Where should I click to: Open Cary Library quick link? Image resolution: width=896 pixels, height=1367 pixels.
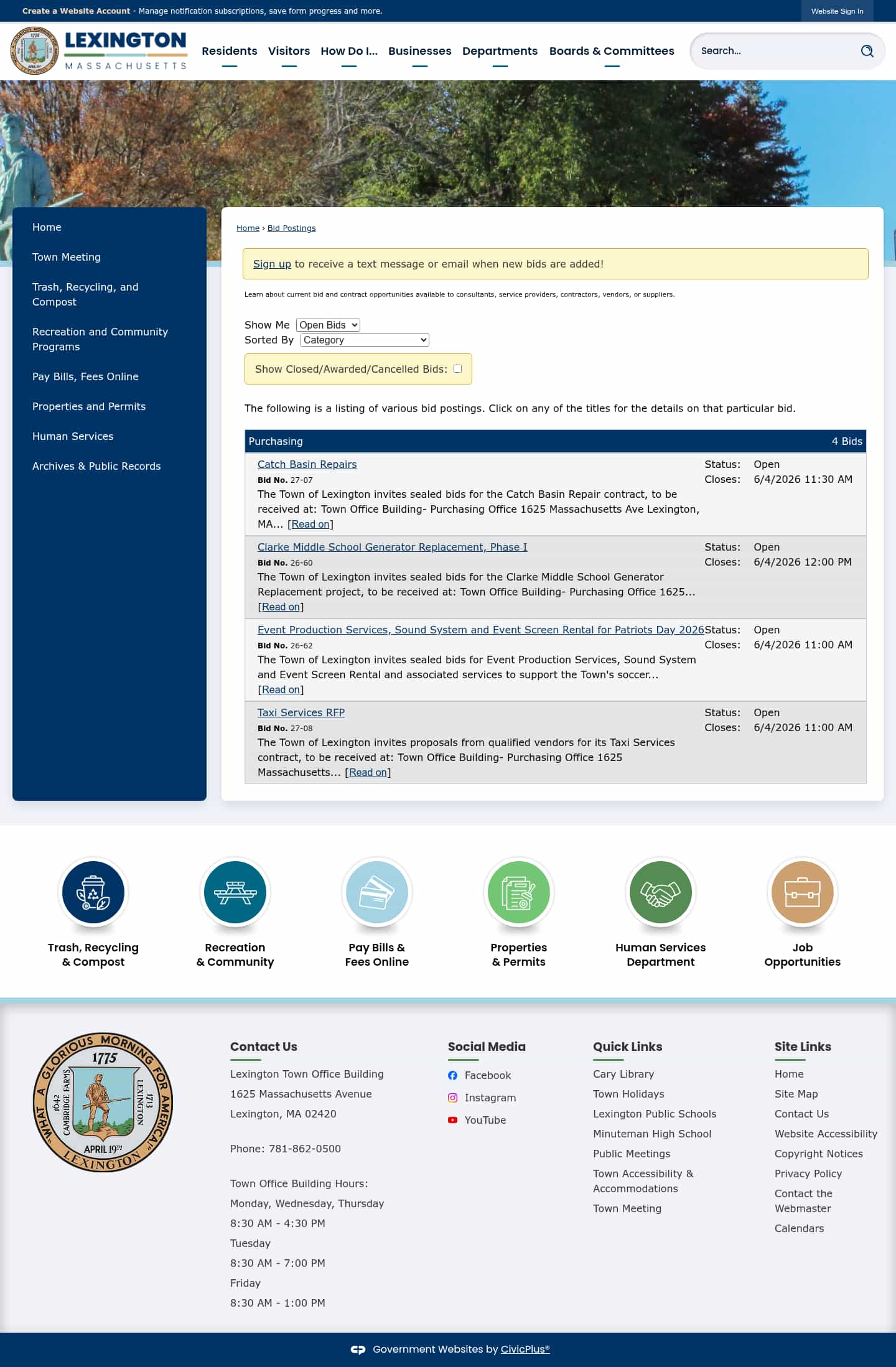[623, 1074]
